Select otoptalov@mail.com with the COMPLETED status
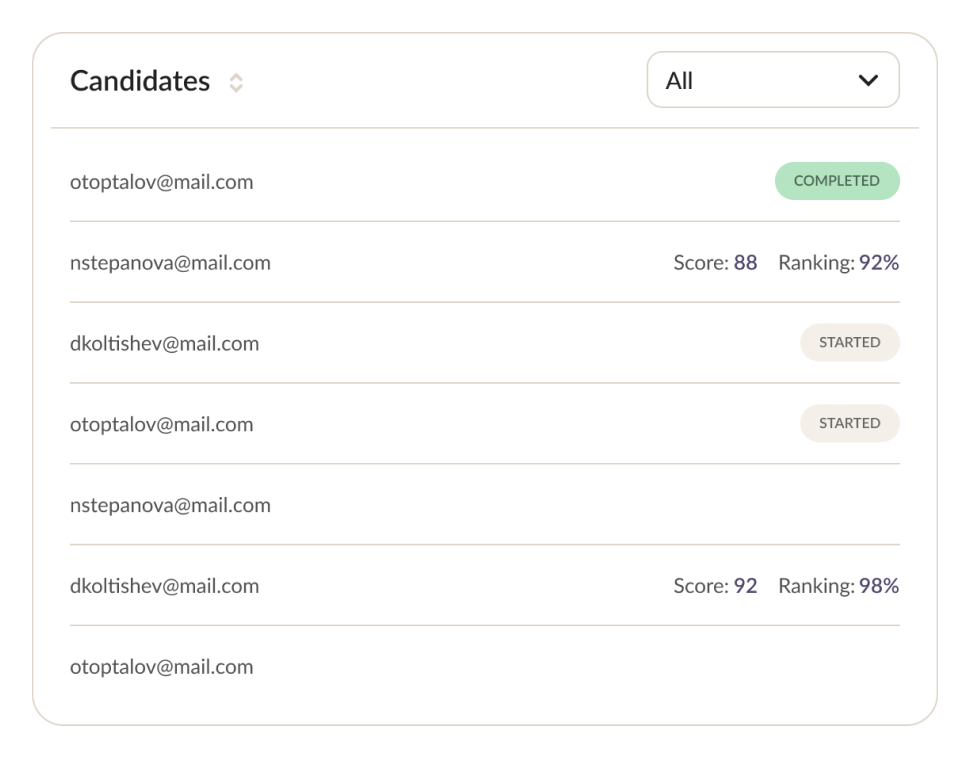Viewport: 970px width, 758px height. coord(162,182)
